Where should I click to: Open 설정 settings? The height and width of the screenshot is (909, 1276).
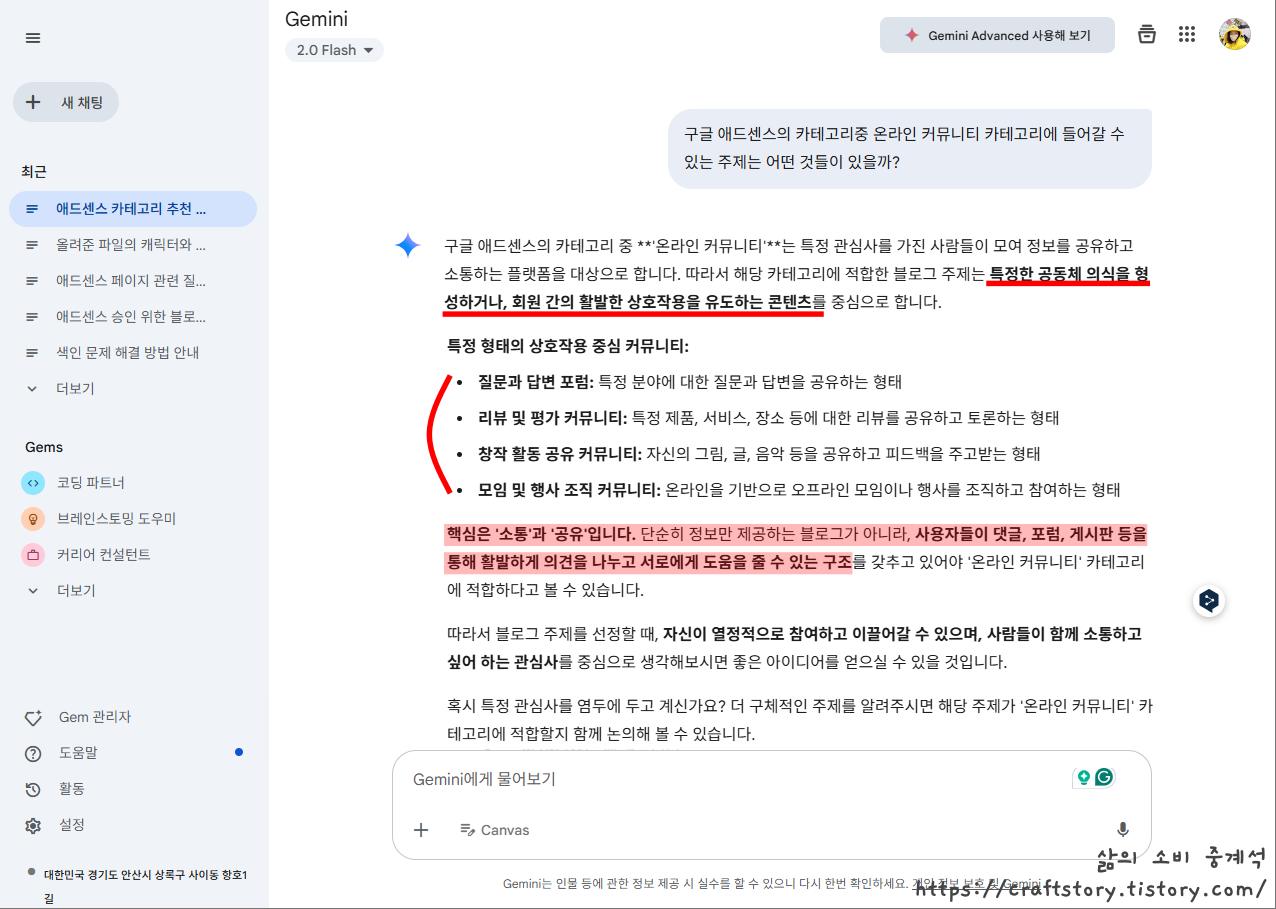(133, 825)
